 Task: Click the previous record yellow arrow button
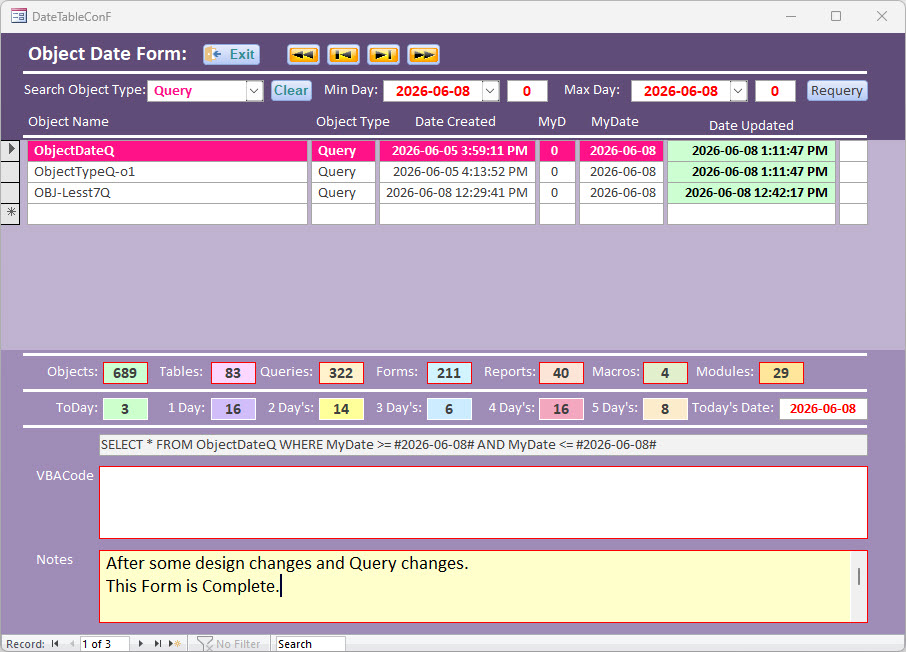coord(343,55)
